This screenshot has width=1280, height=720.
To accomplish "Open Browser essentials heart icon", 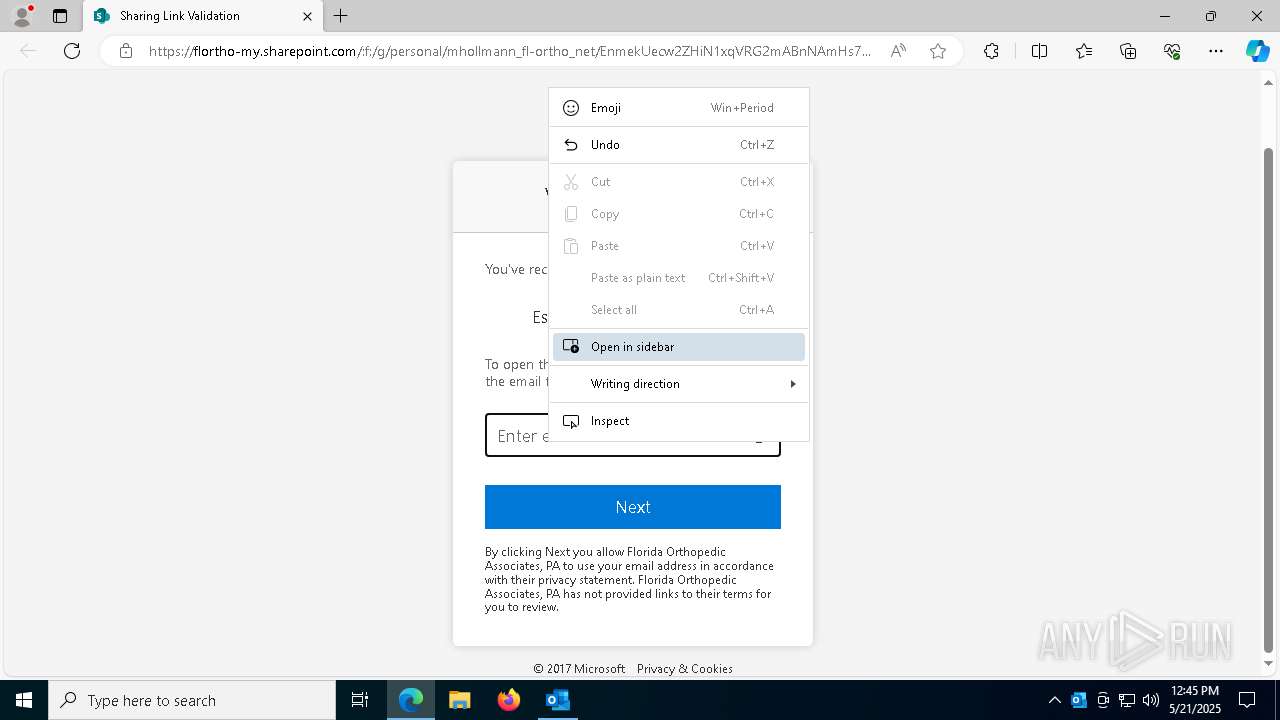I will [1172, 51].
